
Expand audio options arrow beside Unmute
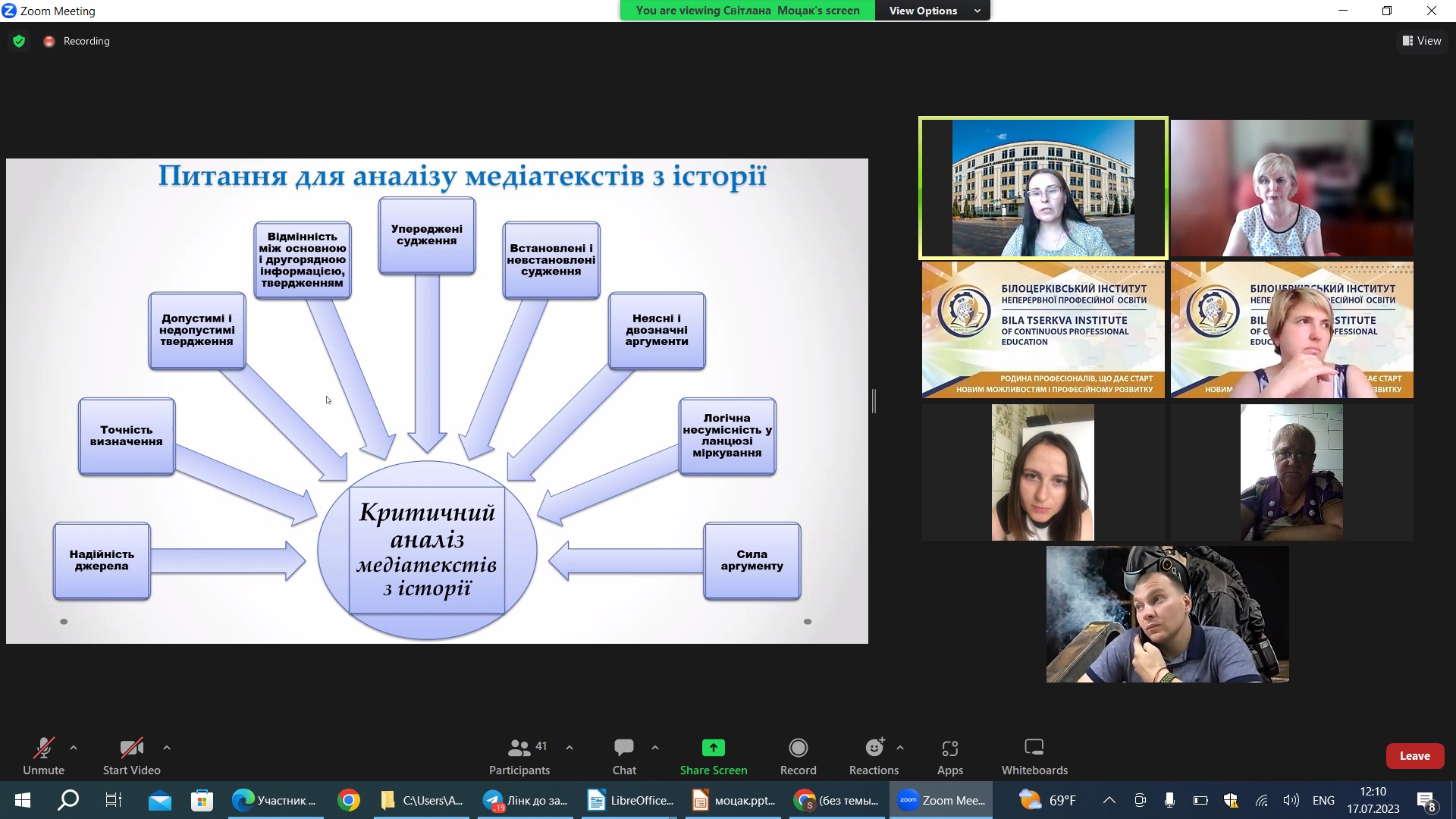[74, 748]
